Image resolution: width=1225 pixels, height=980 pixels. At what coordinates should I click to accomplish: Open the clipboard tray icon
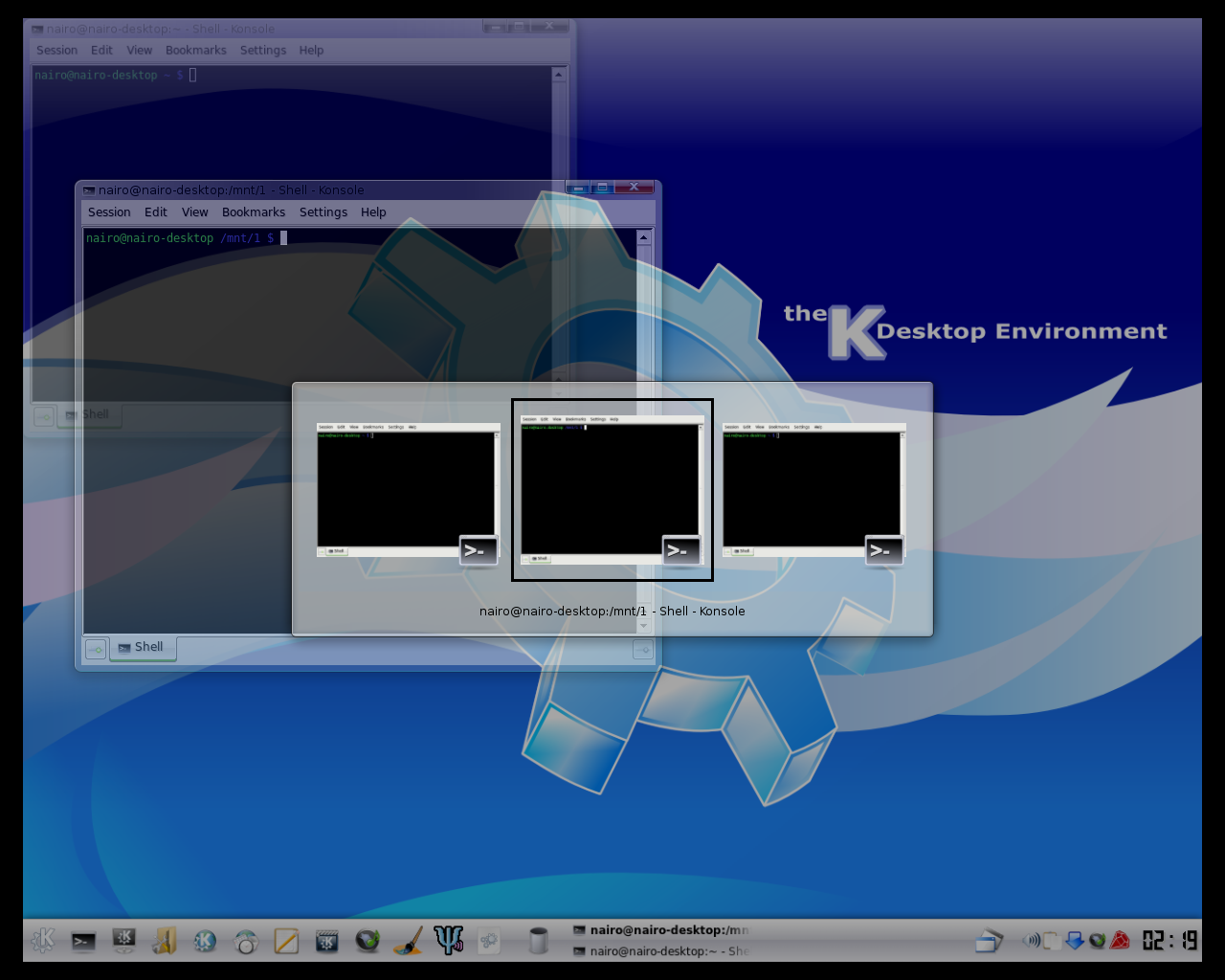click(1051, 941)
